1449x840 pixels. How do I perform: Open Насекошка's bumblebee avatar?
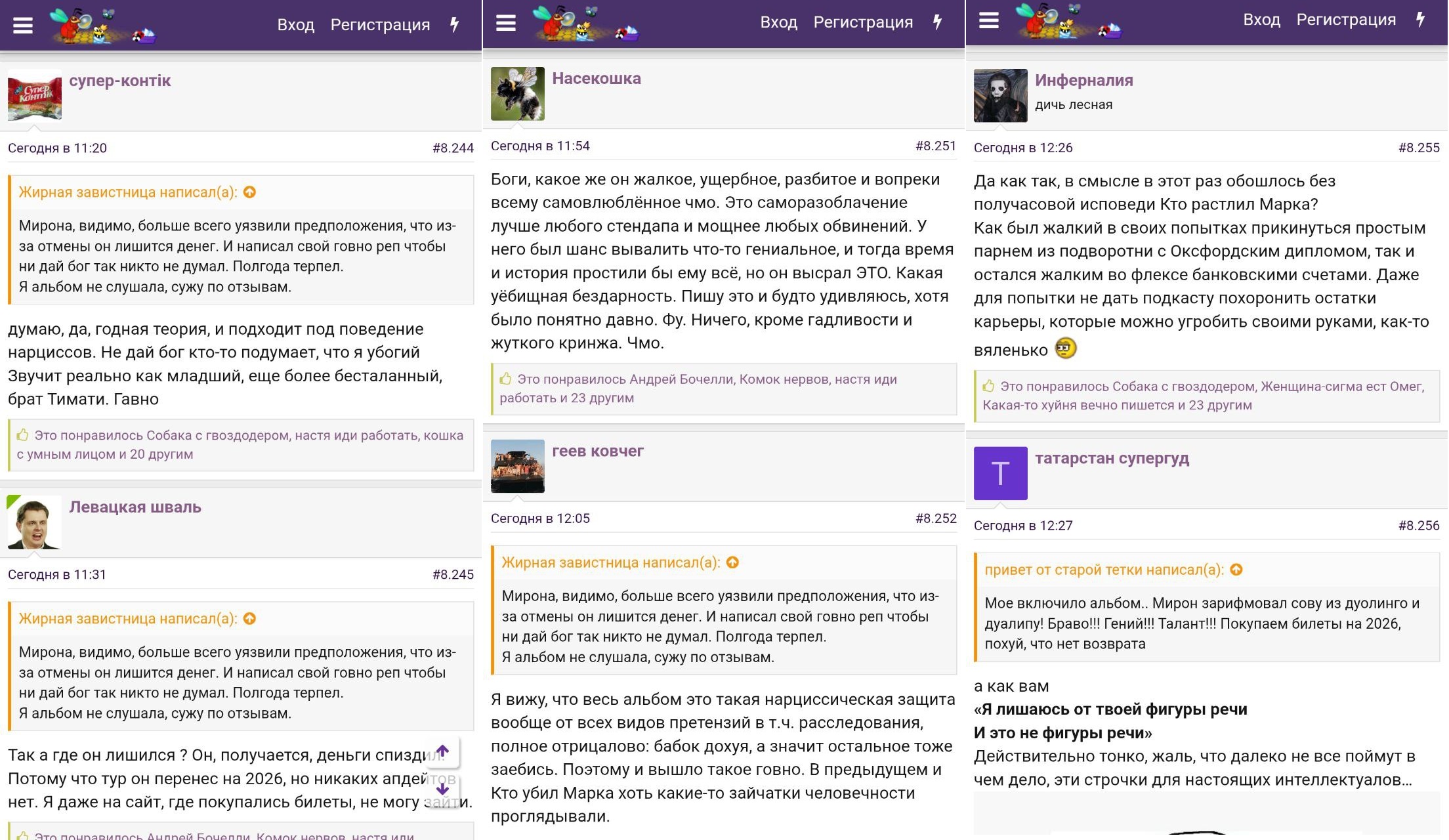[517, 94]
